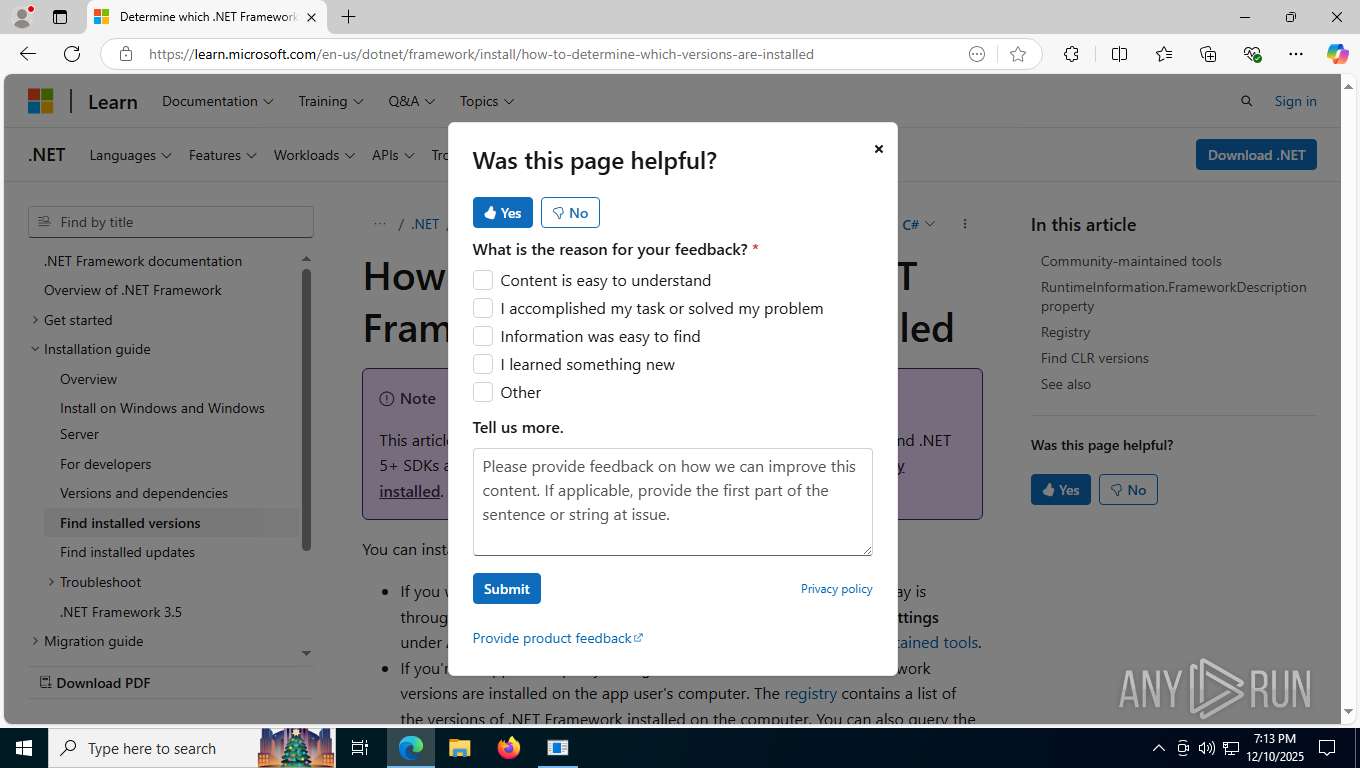Expand the 'Migration guide' tree node

pos(35,641)
